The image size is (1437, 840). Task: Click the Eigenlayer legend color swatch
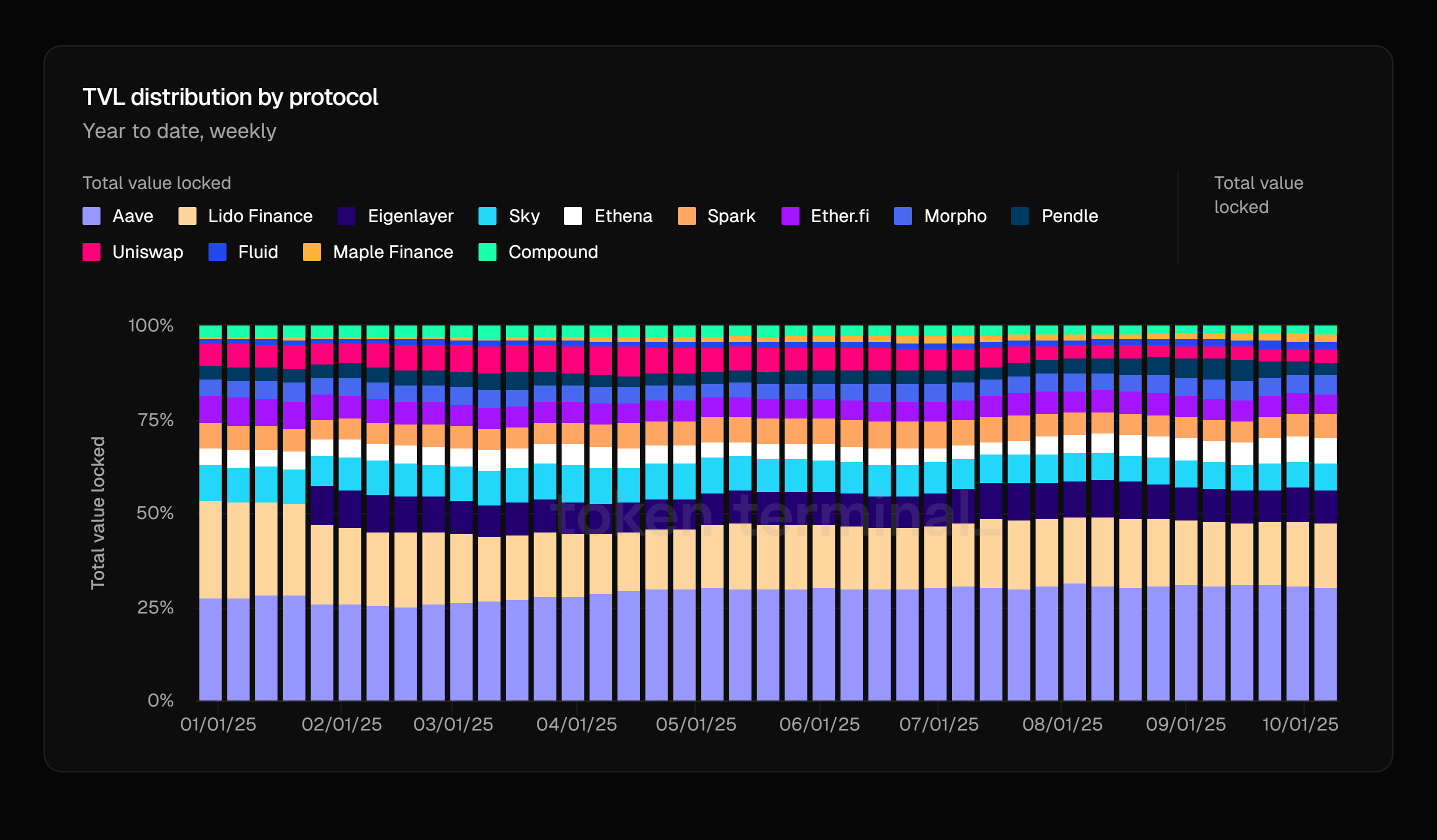click(x=346, y=216)
